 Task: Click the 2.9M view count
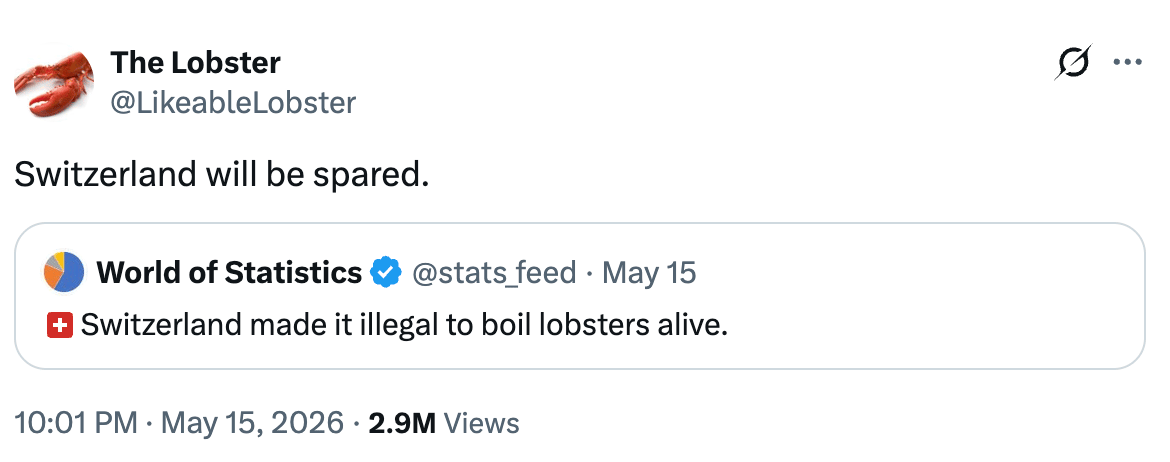(402, 423)
